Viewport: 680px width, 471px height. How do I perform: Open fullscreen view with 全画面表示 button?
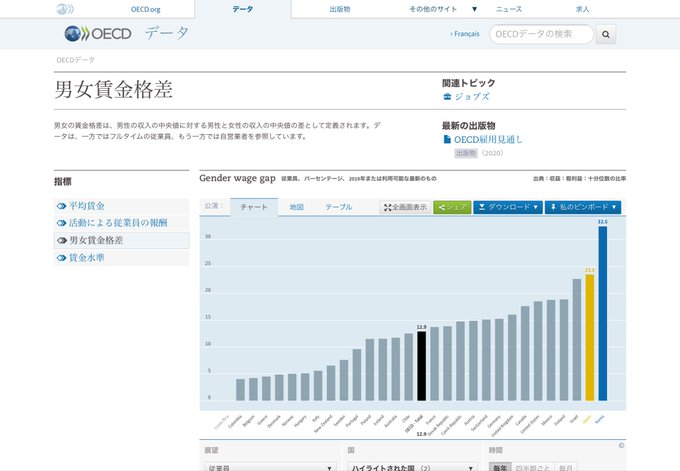405,207
